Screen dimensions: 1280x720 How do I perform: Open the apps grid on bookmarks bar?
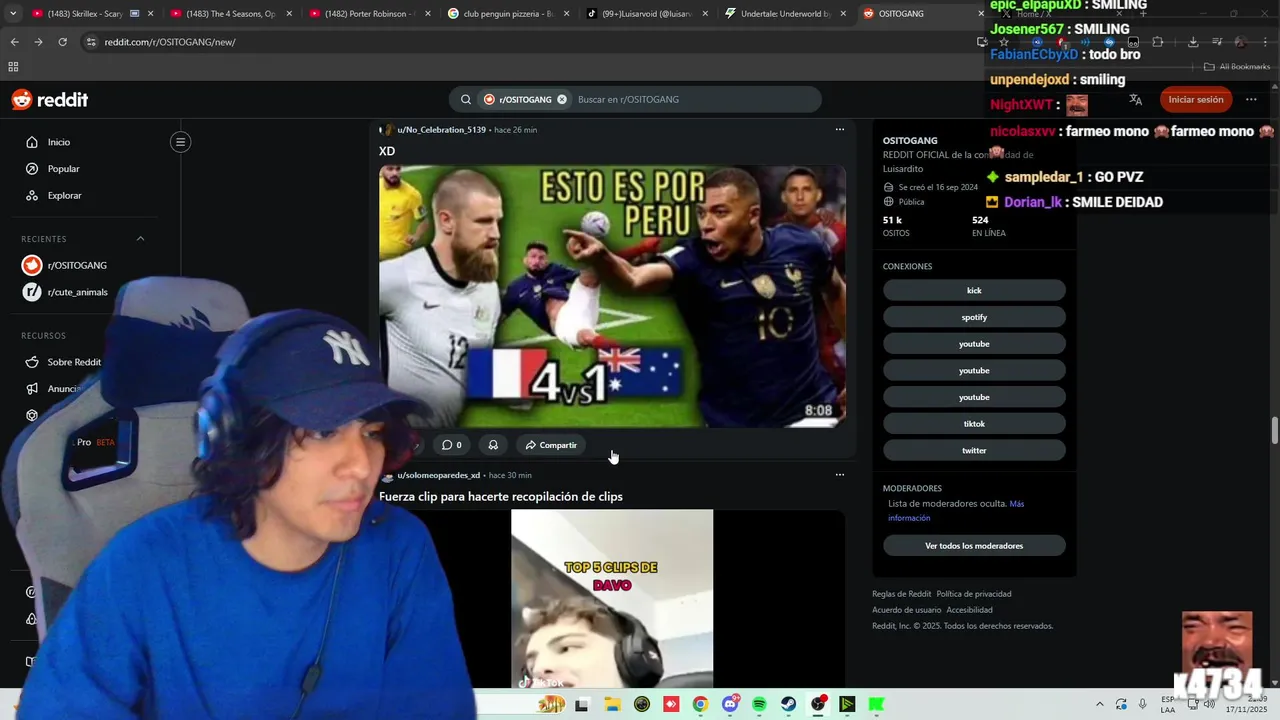[x=13, y=67]
